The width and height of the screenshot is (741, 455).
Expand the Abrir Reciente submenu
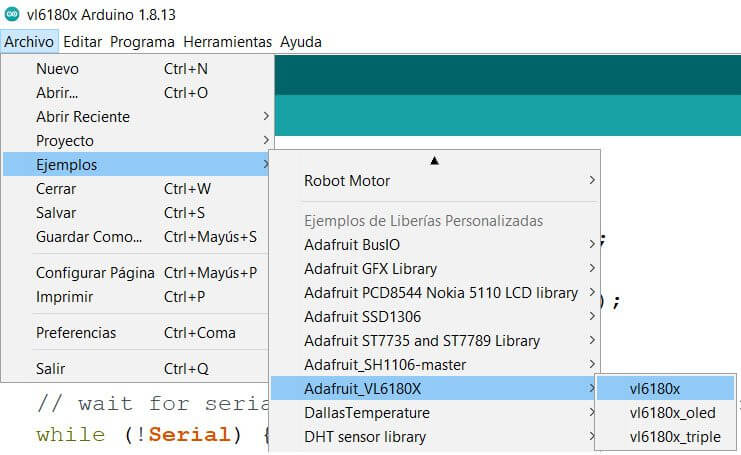click(x=83, y=117)
